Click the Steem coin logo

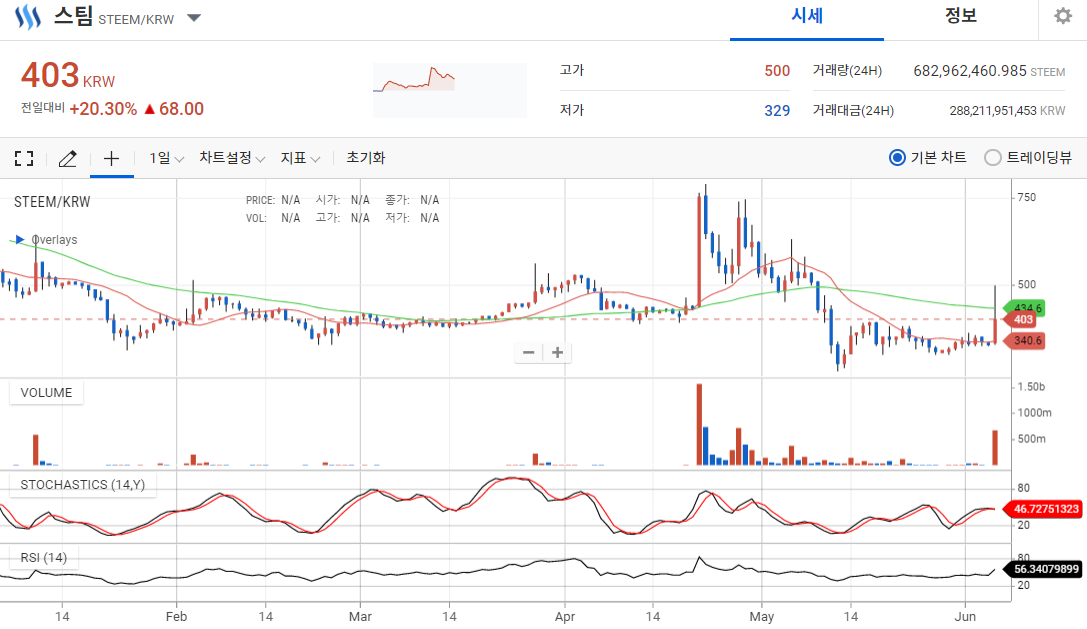28,17
